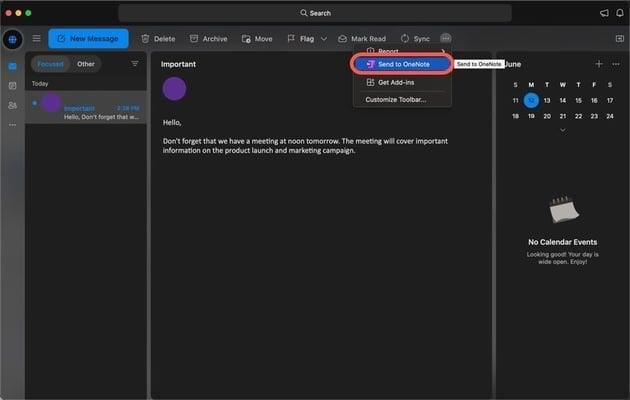The width and height of the screenshot is (630, 400).
Task: Delete the selected email
Action: tap(158, 39)
